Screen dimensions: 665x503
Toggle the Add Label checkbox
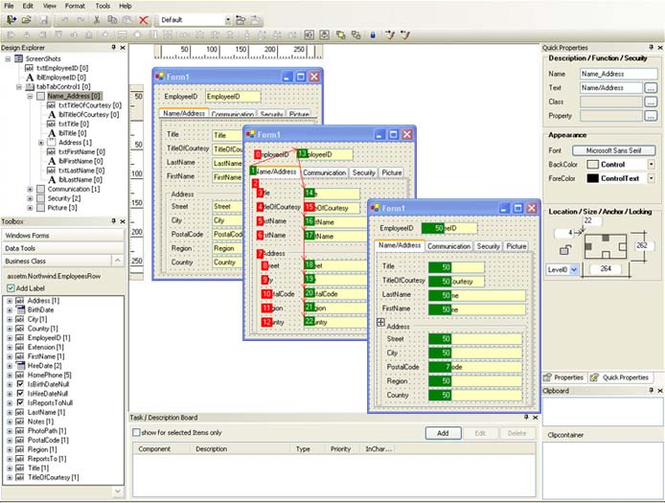[x=11, y=288]
